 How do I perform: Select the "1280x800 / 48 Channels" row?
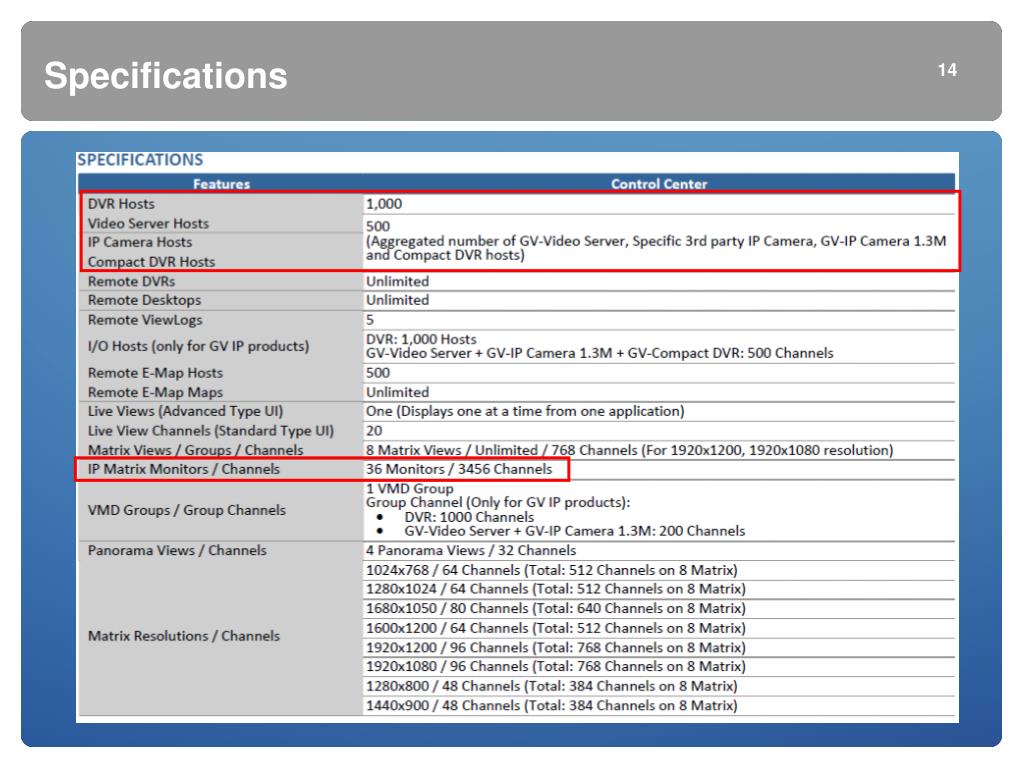coord(552,686)
